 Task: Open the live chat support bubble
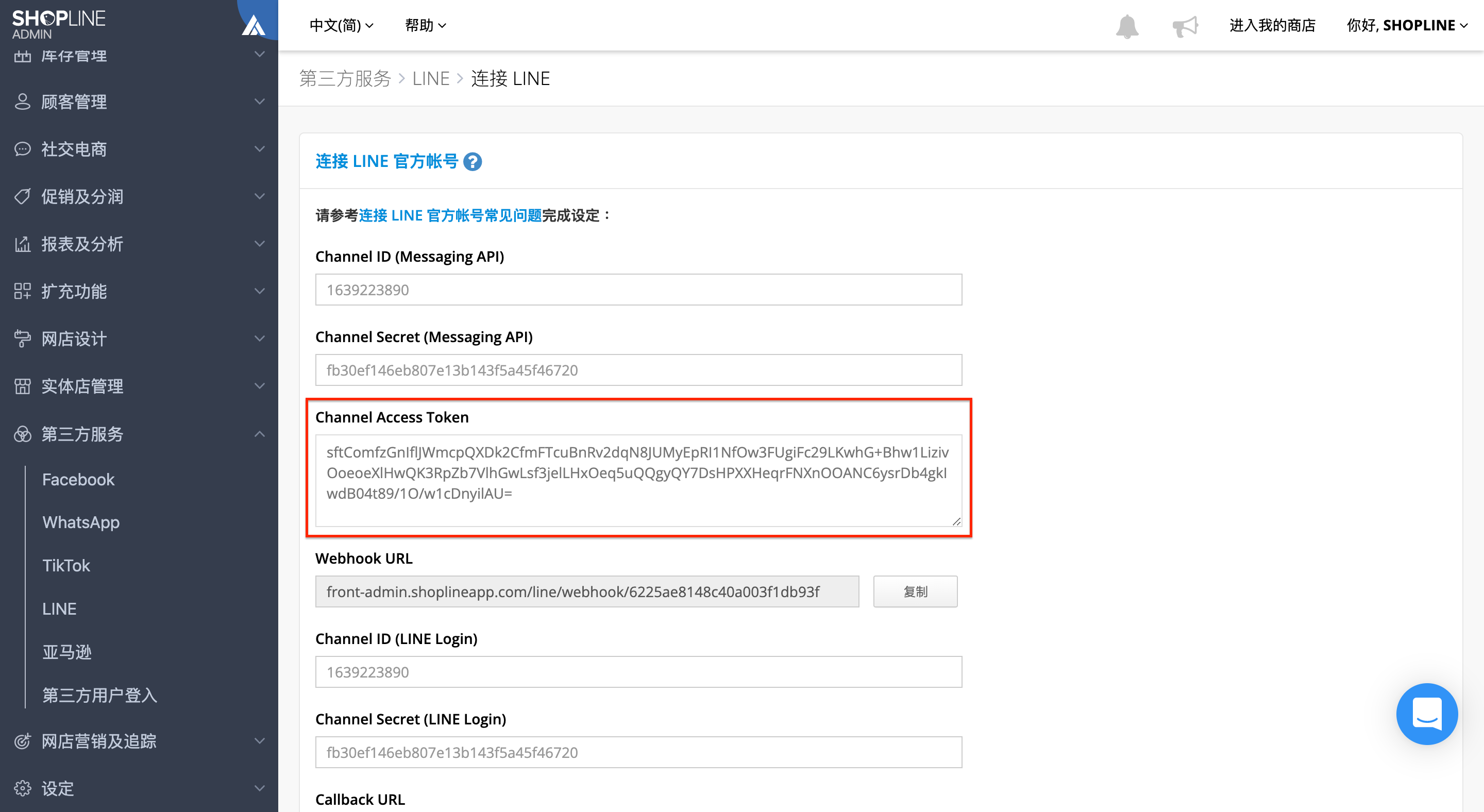pos(1426,714)
